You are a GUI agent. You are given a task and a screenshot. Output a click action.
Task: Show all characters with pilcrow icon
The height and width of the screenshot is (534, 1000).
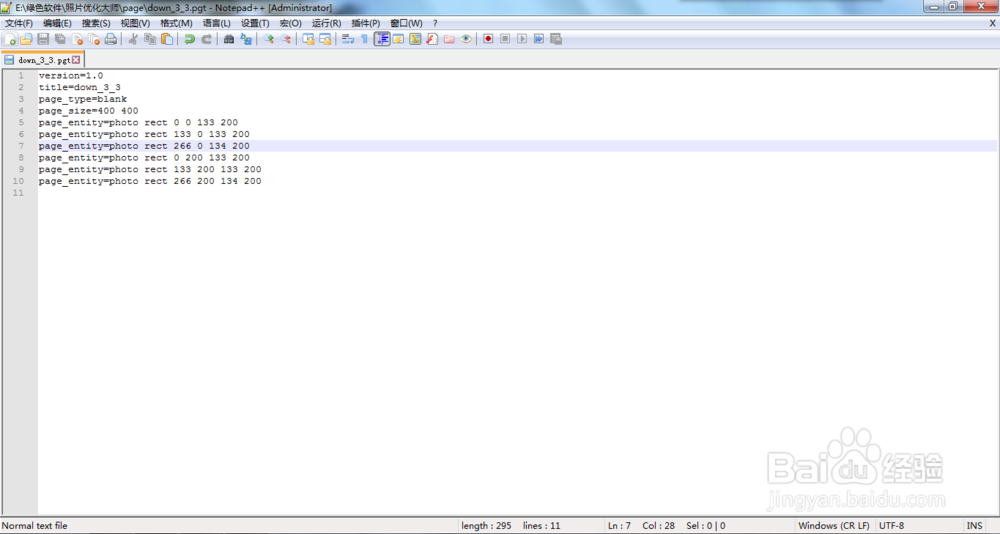point(364,39)
